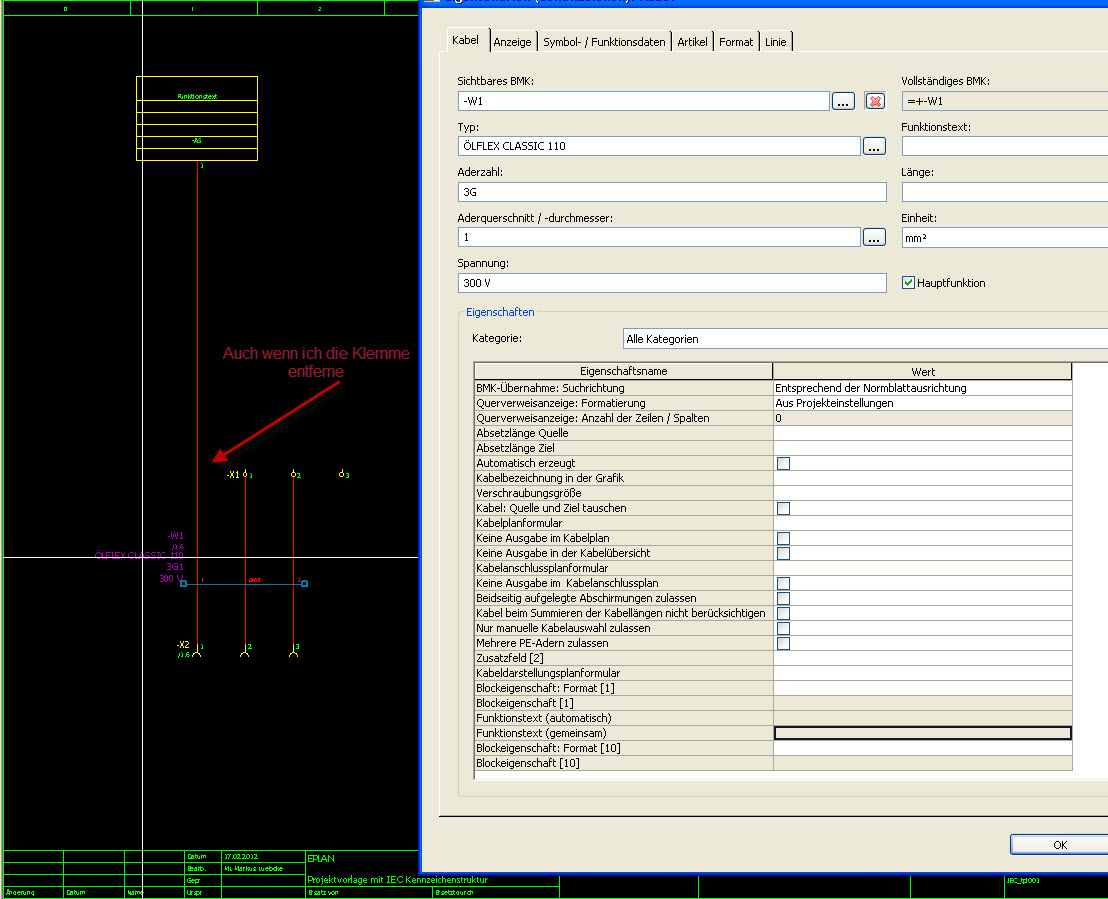The height and width of the screenshot is (899, 1108).
Task: Click the Eigenschaftsname column header
Action: pos(623,372)
